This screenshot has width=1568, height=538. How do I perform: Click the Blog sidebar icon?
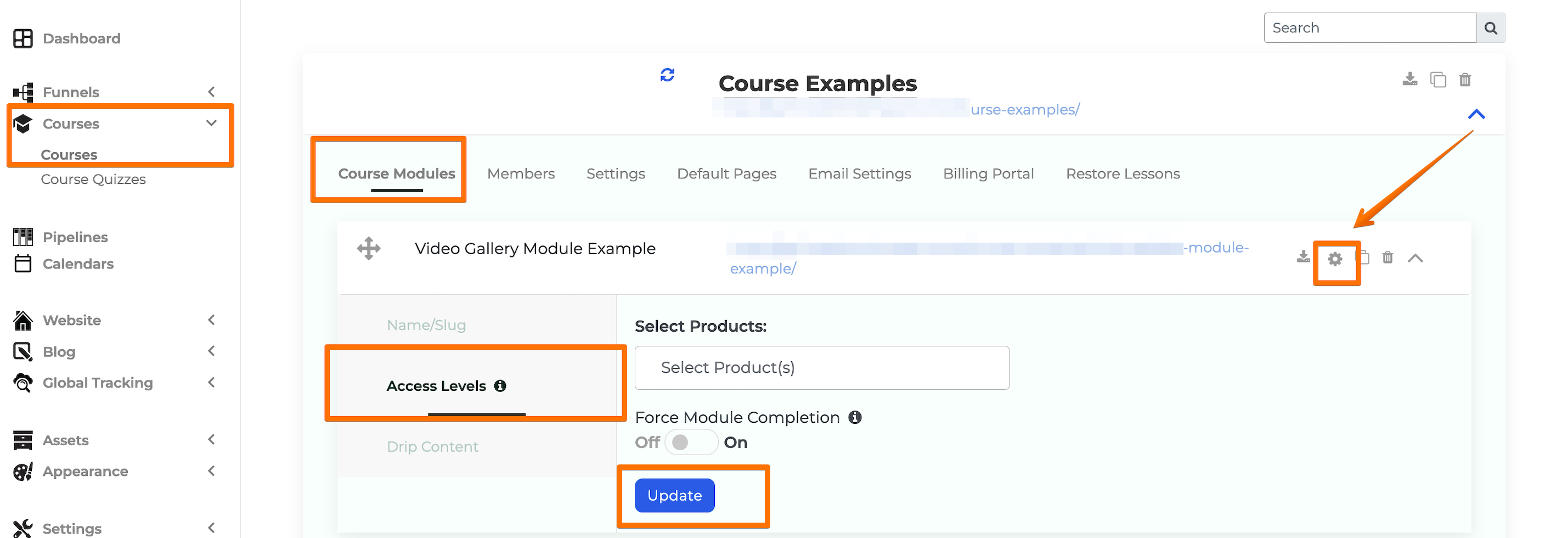(22, 351)
